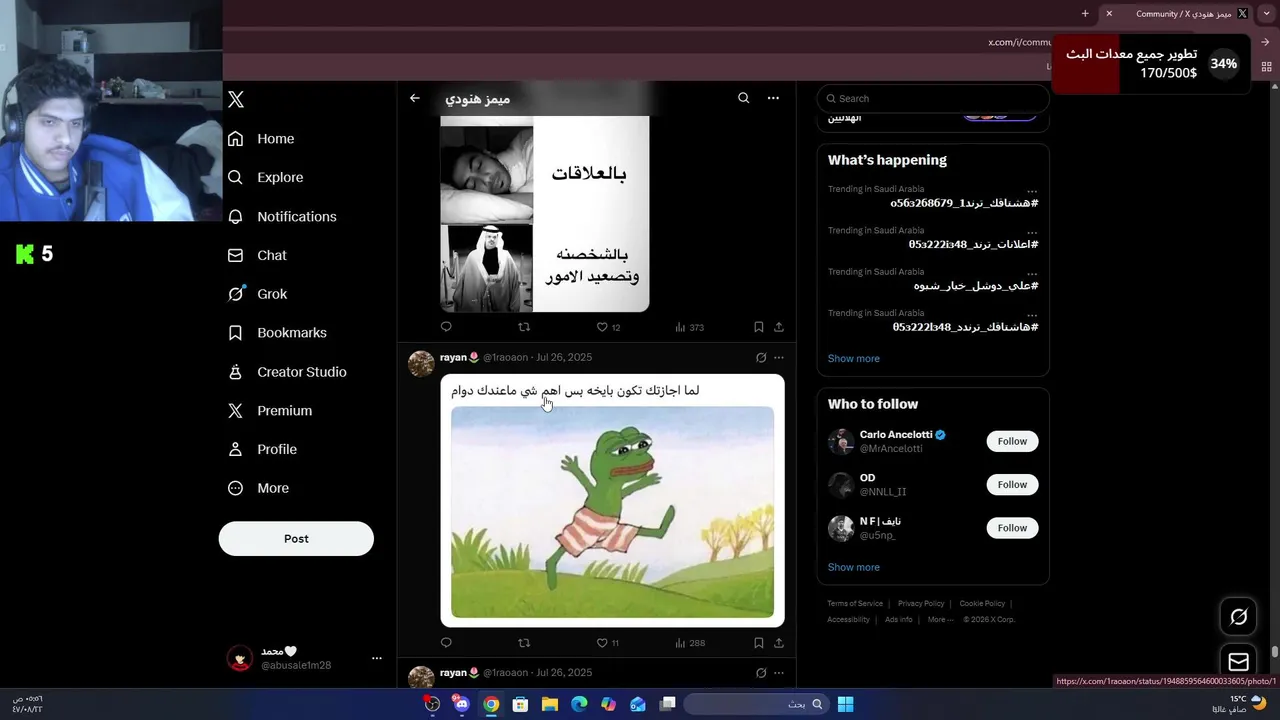View analytics of the 288 views post
1280x720 pixels.
pyautogui.click(x=689, y=643)
